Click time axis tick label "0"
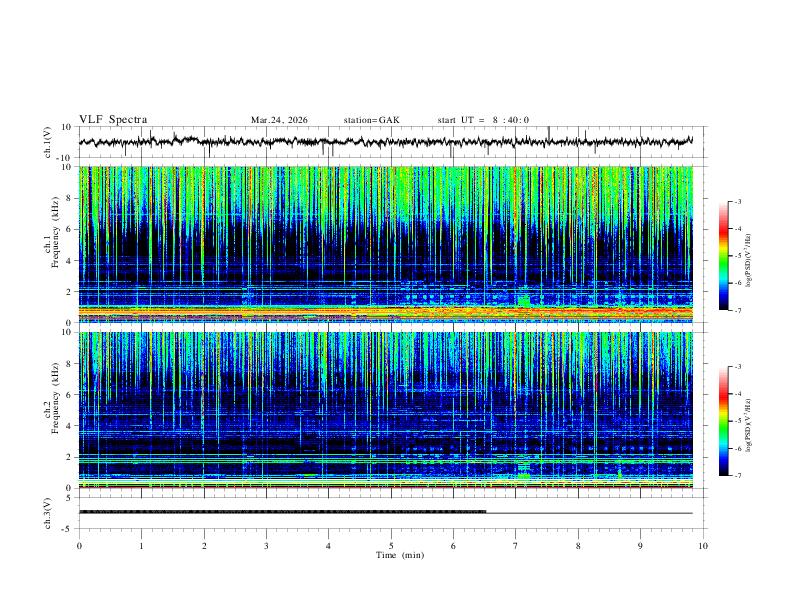Screen dimensions: 792x612 point(79,546)
